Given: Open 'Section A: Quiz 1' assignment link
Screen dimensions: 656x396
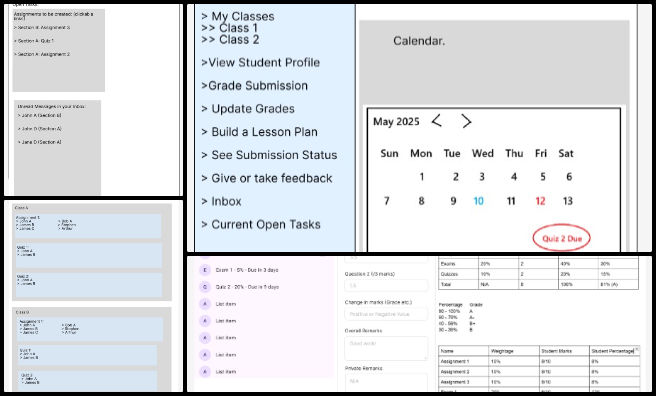Looking at the screenshot, I should [34, 41].
